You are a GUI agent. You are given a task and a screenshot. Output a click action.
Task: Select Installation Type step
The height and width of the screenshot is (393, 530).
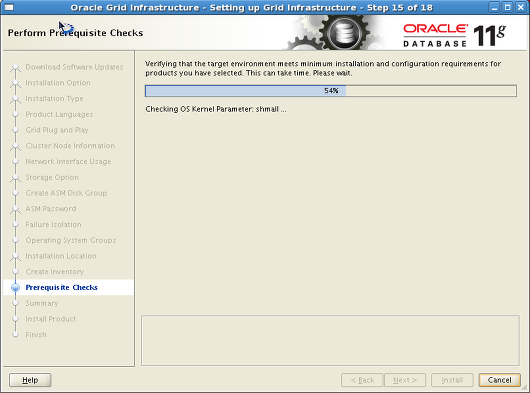pyautogui.click(x=54, y=98)
